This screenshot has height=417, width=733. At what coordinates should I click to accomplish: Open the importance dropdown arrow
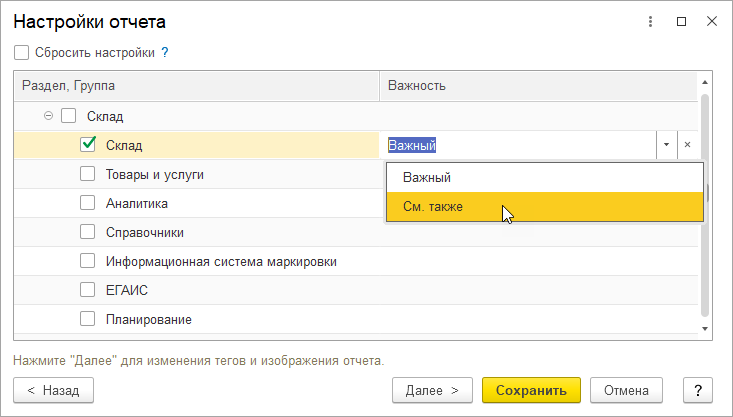click(666, 145)
